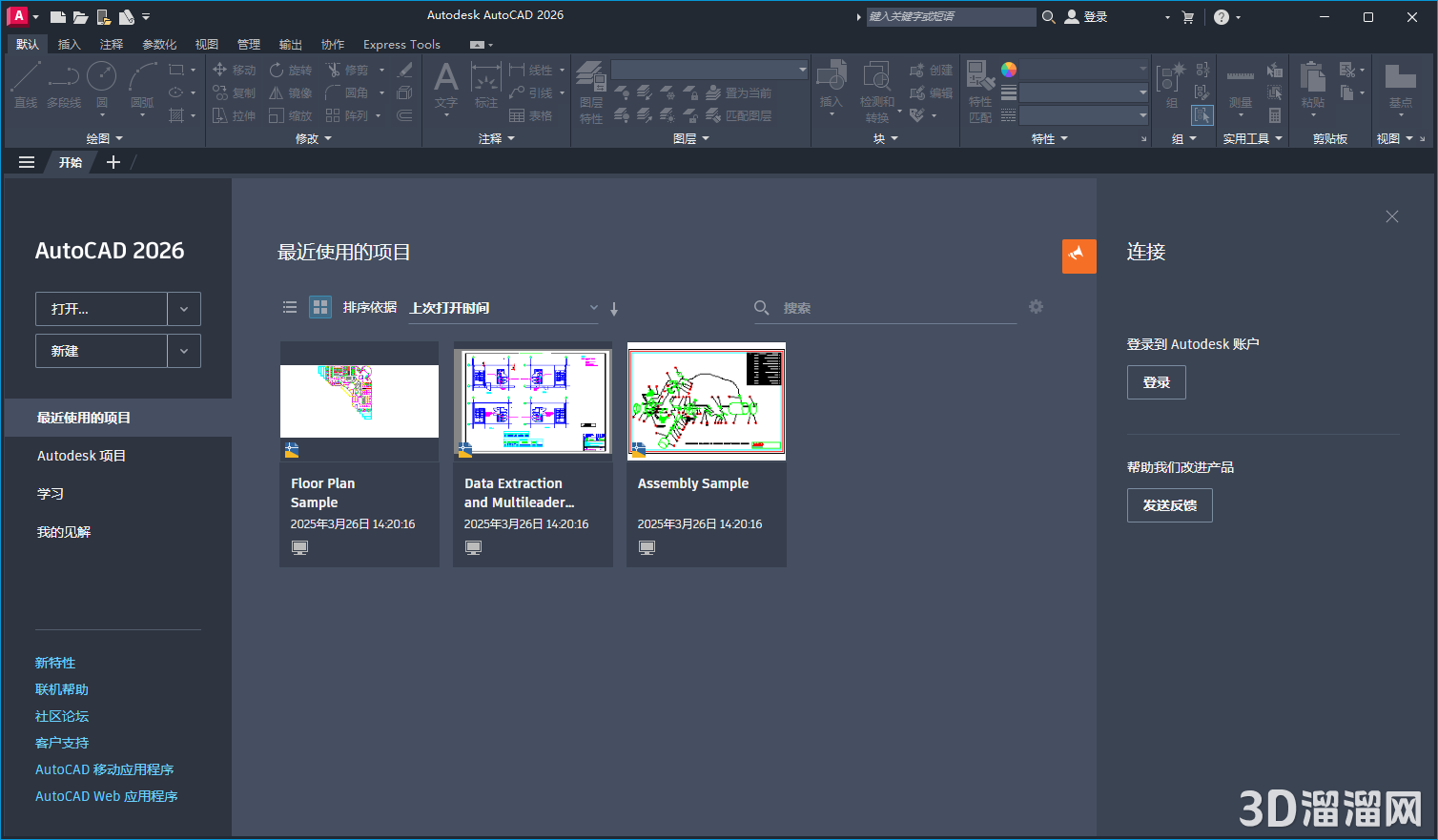Activate the 复制 (Copy) tool

pos(234,92)
